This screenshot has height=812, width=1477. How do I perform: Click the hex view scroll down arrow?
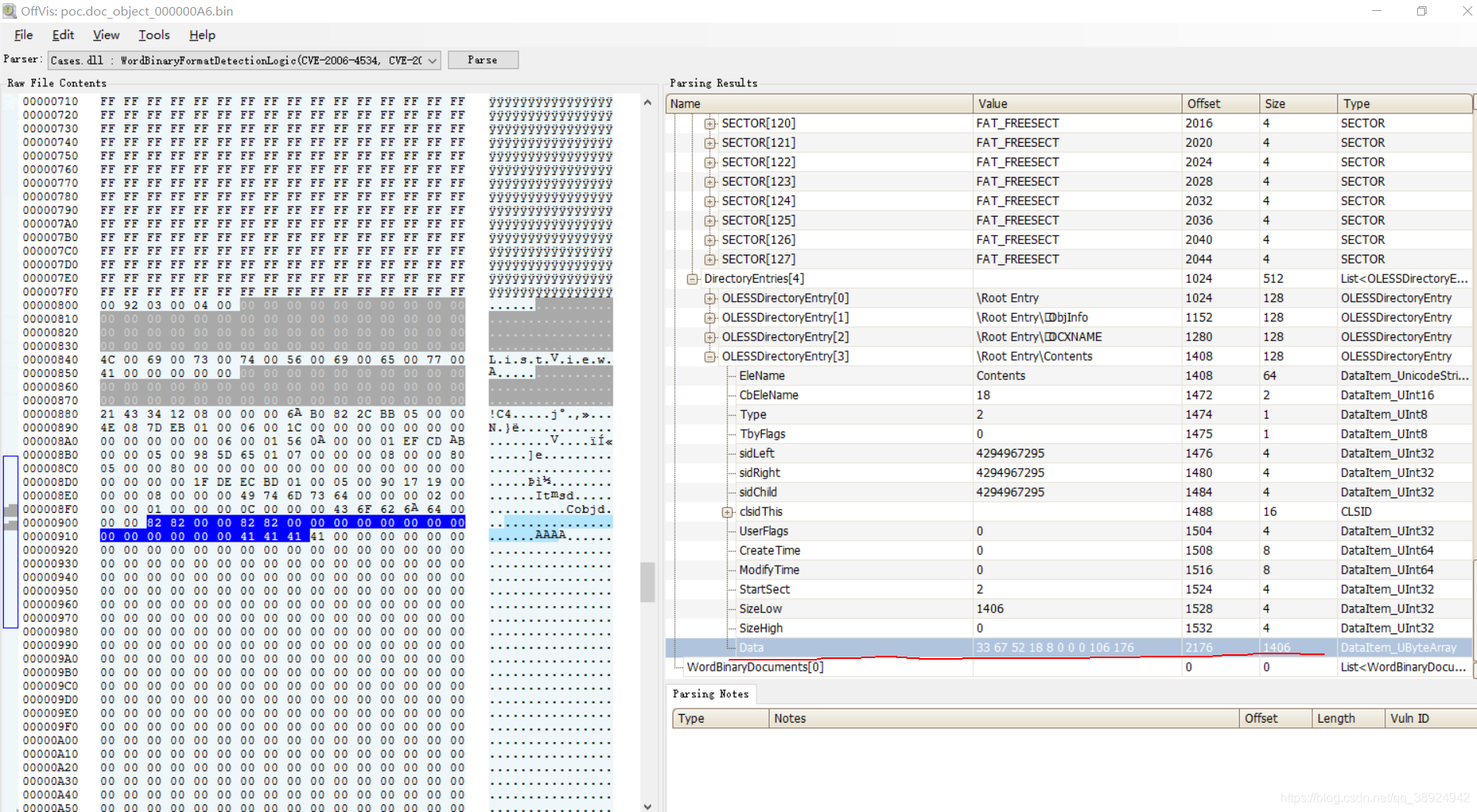tap(648, 806)
